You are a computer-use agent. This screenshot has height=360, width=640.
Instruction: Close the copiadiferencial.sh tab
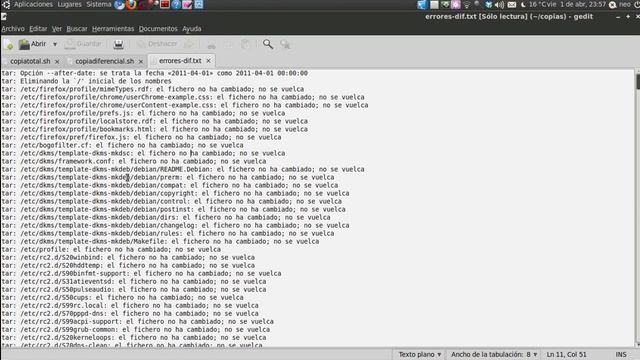[x=141, y=61]
